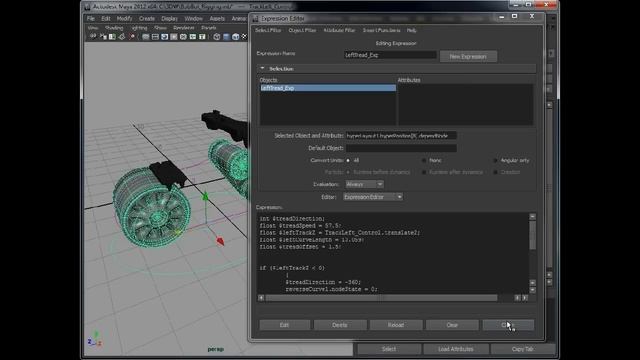Click the Reload button
Image resolution: width=640 pixels, height=360 pixels.
point(396,325)
